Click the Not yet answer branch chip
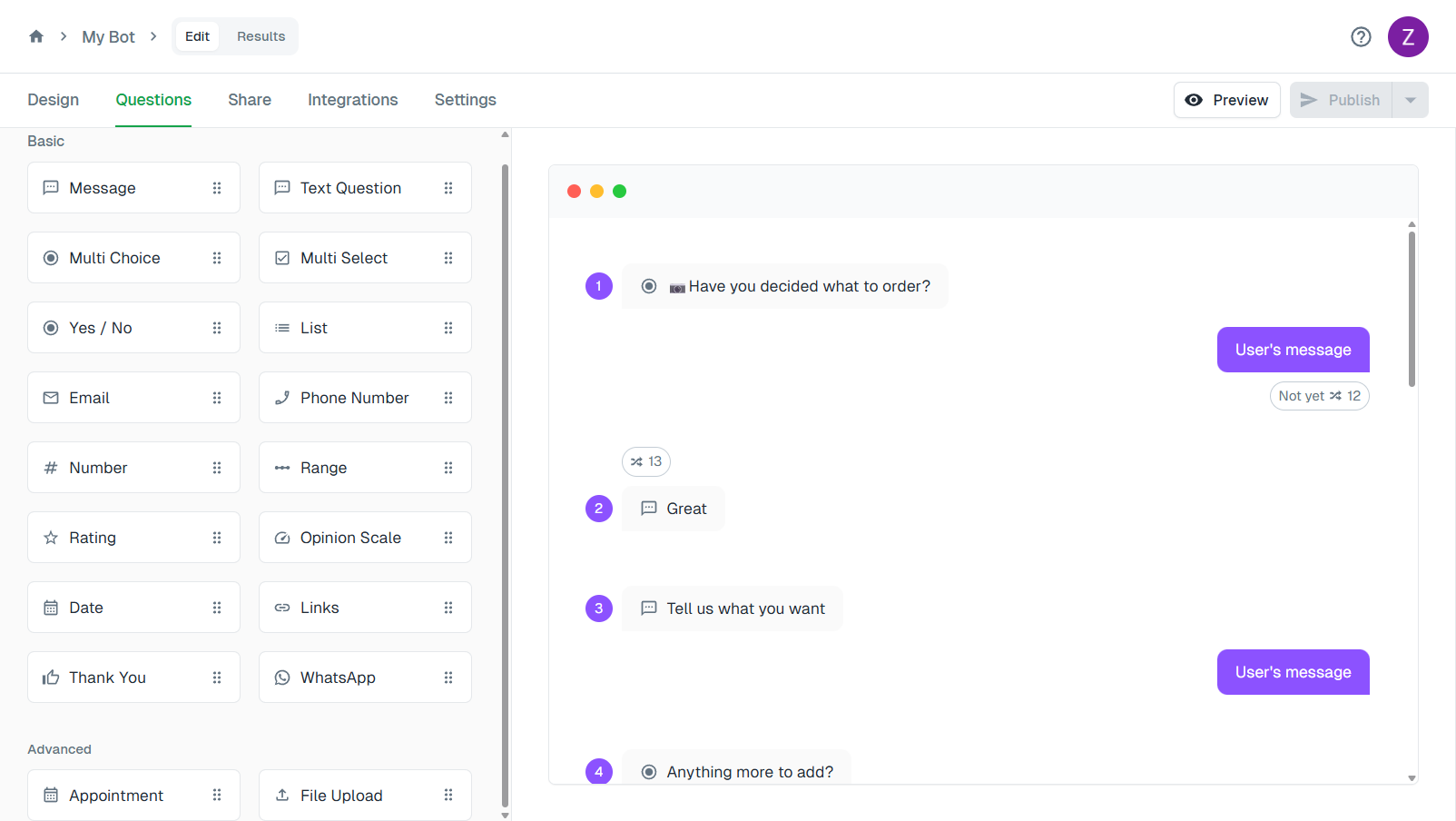The height and width of the screenshot is (821, 1456). pos(1319,396)
